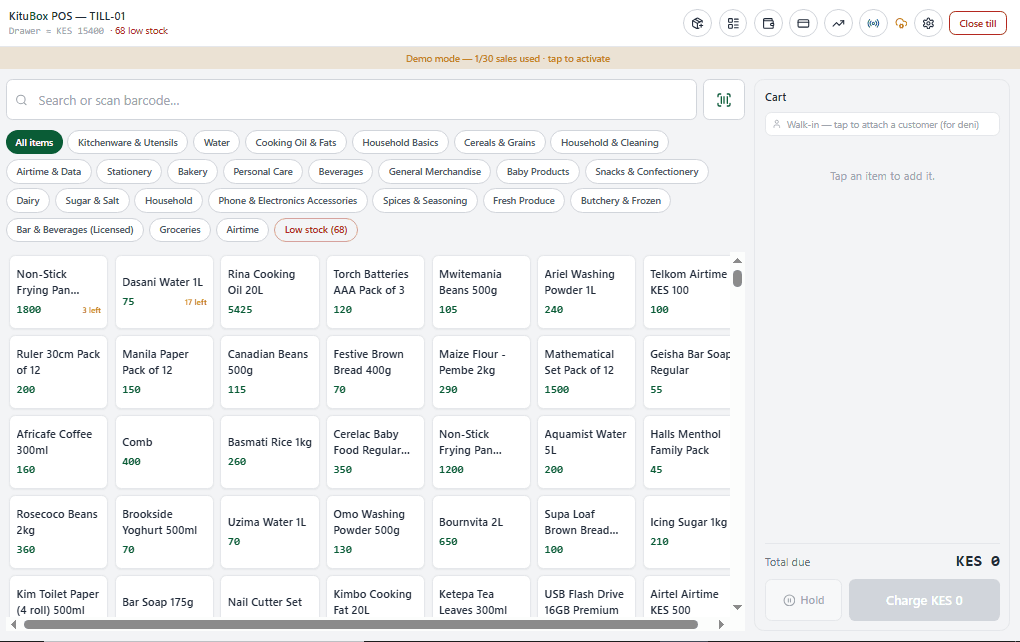This screenshot has height=642, width=1020.
Task: Select the All items category
Action: click(x=34, y=142)
